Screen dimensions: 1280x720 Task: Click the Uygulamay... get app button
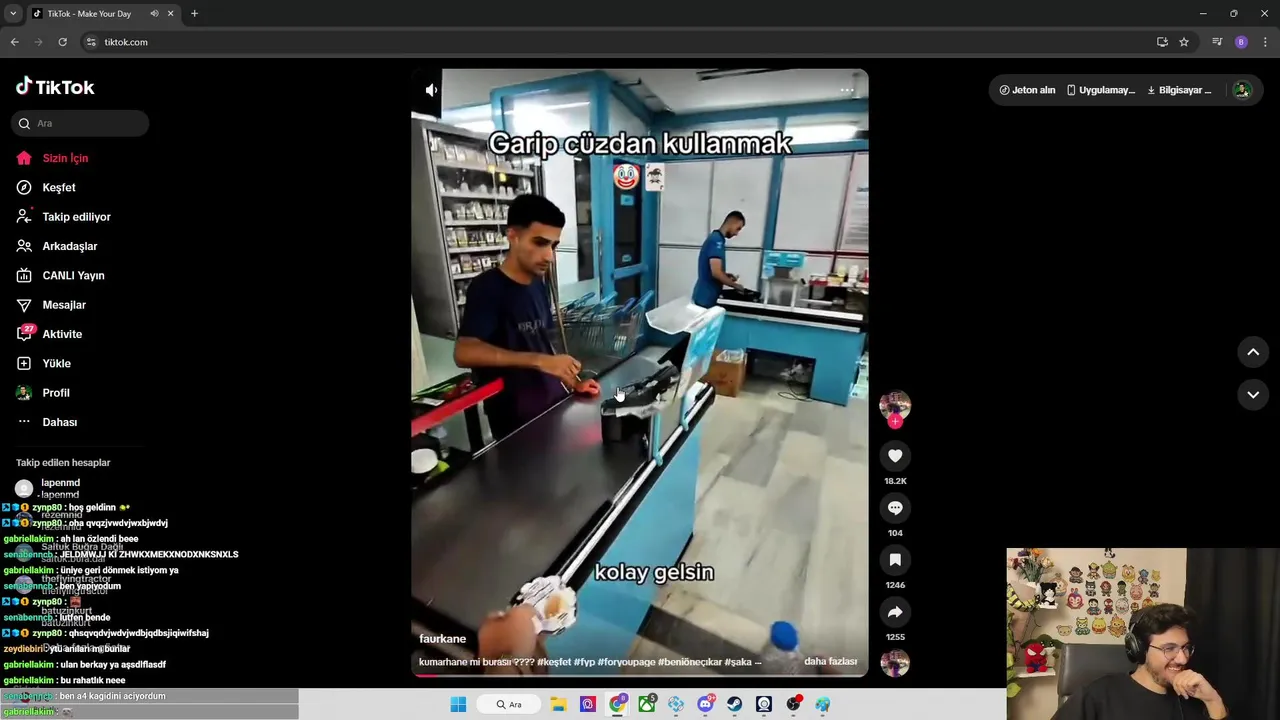click(x=1101, y=90)
